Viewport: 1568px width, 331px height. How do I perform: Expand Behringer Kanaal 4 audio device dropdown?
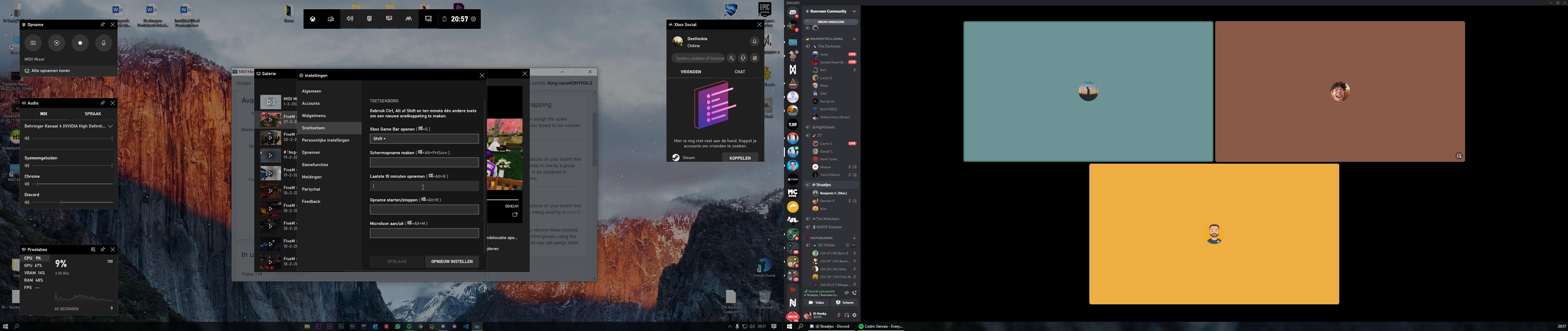click(110, 126)
